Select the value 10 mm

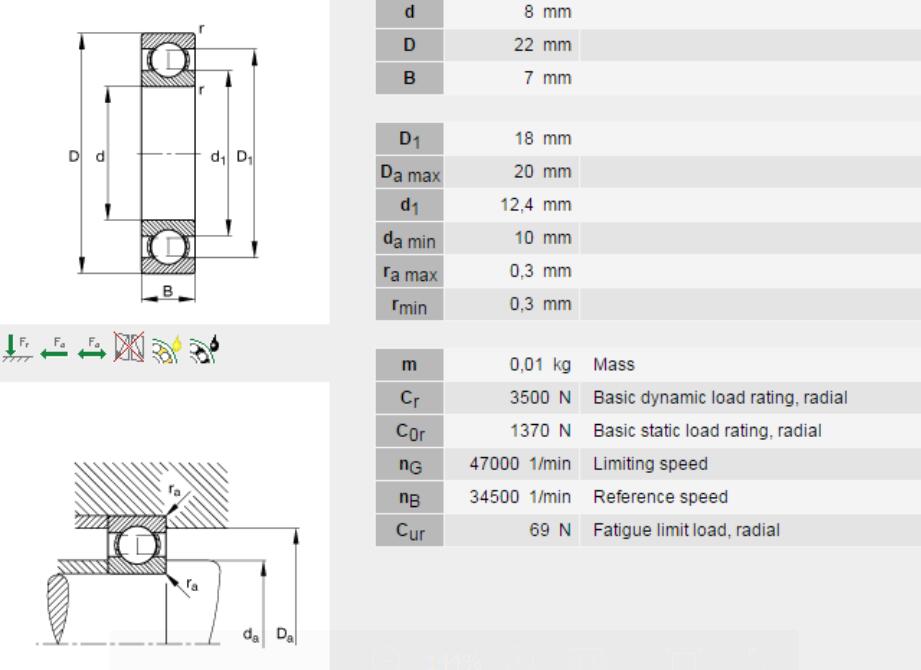[542, 238]
